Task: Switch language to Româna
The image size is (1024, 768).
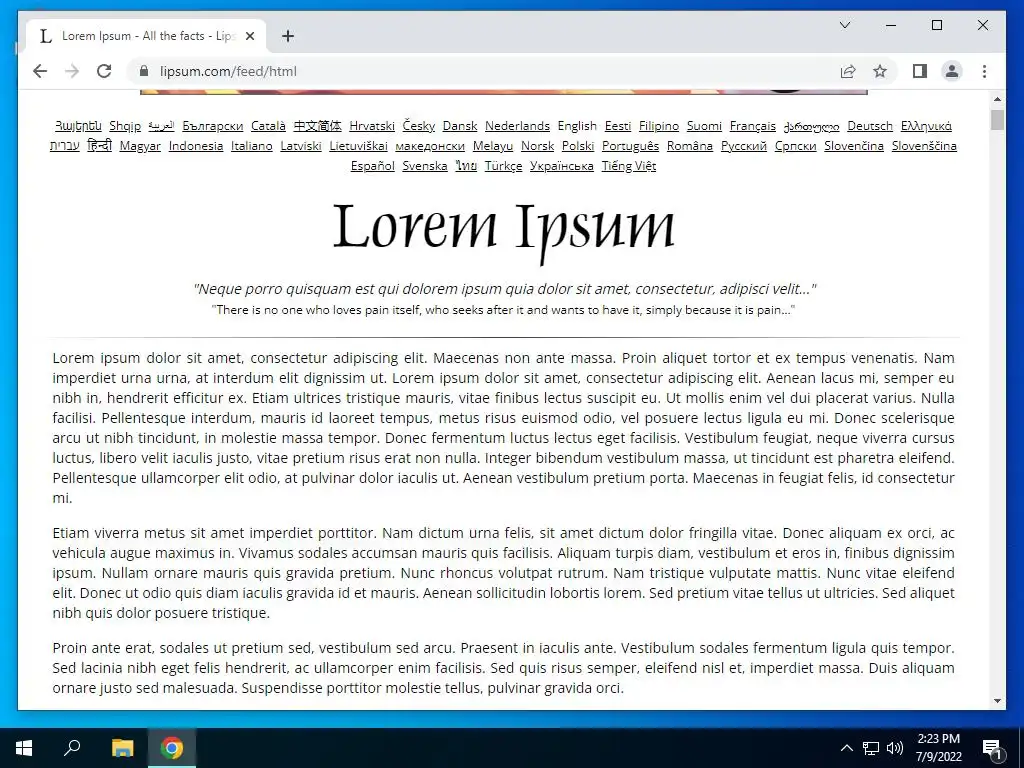Action: coord(690,146)
